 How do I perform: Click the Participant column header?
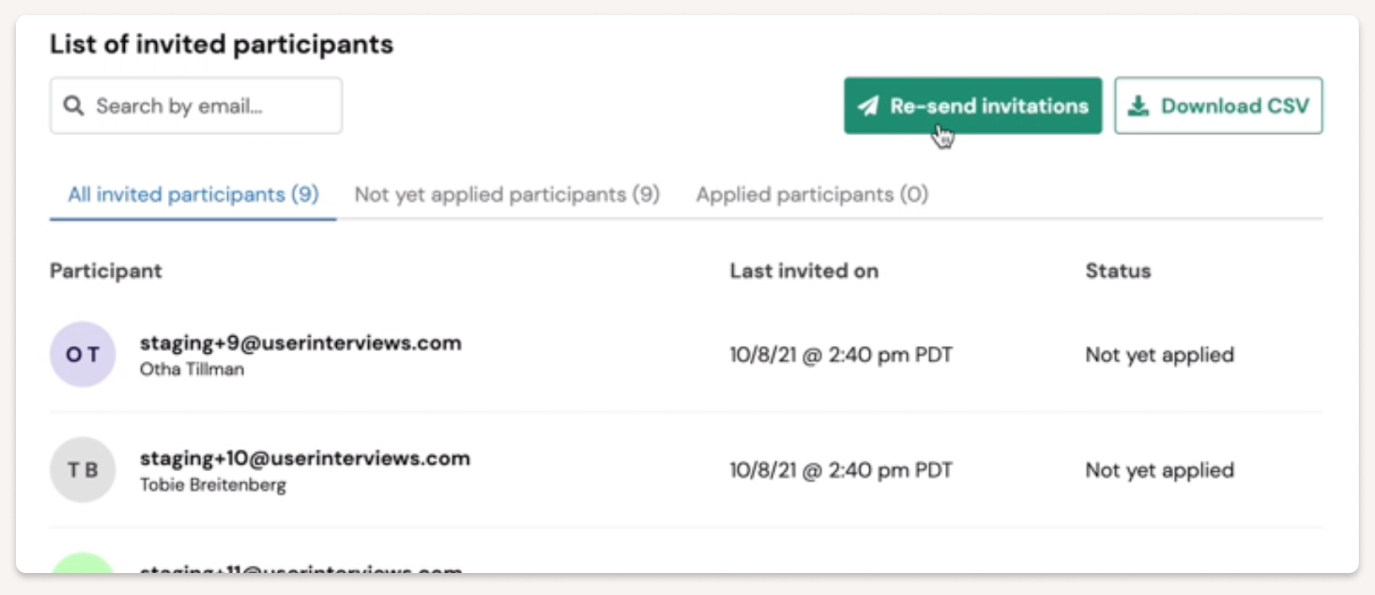click(x=106, y=271)
